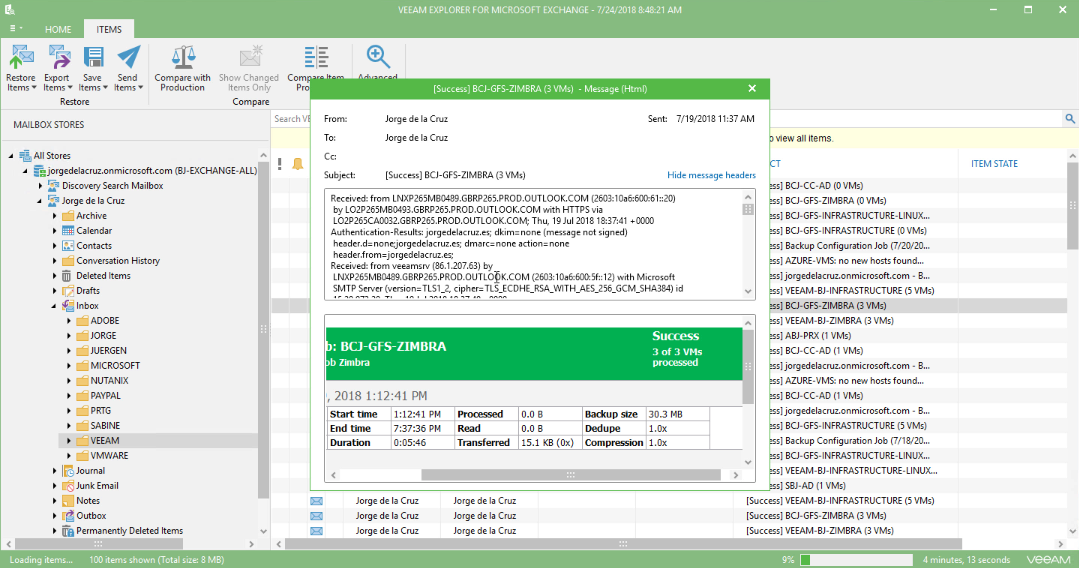Expand the Archive folder
Screen dimensions: 1079x568
[x=54, y=215]
